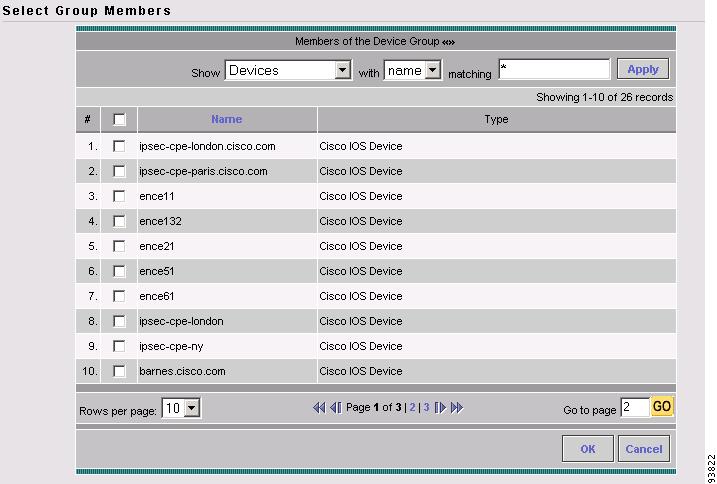Tick the ence21 checkbox

pos(119,246)
